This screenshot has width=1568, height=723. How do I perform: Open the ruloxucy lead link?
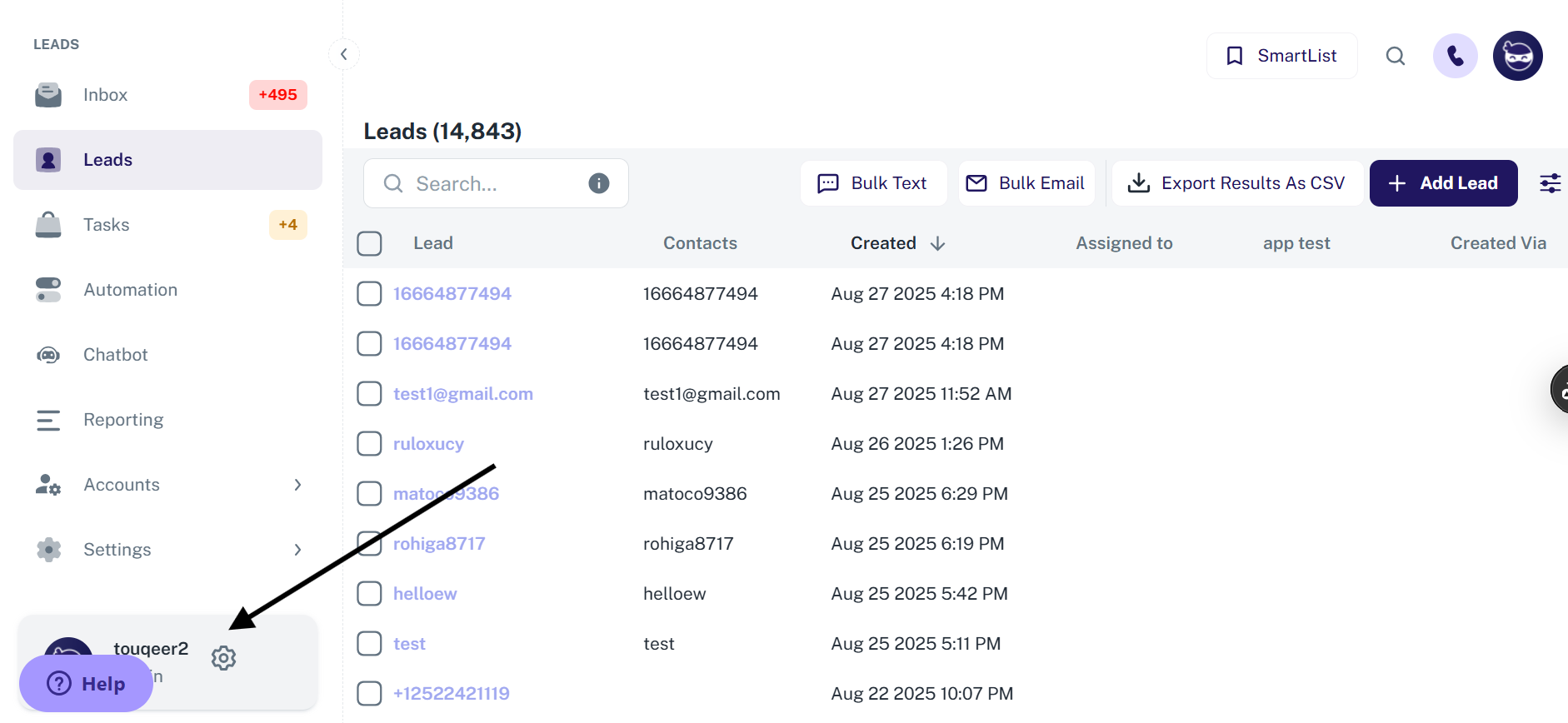(428, 444)
